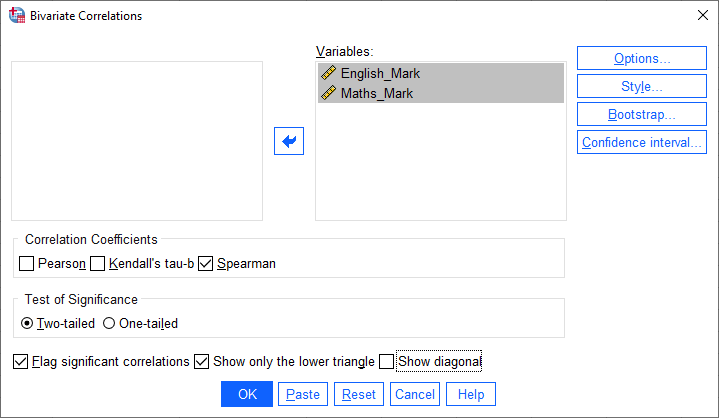Image resolution: width=719 pixels, height=418 pixels.
Task: Enable the Pearson correlation checkbox
Action: [27, 264]
